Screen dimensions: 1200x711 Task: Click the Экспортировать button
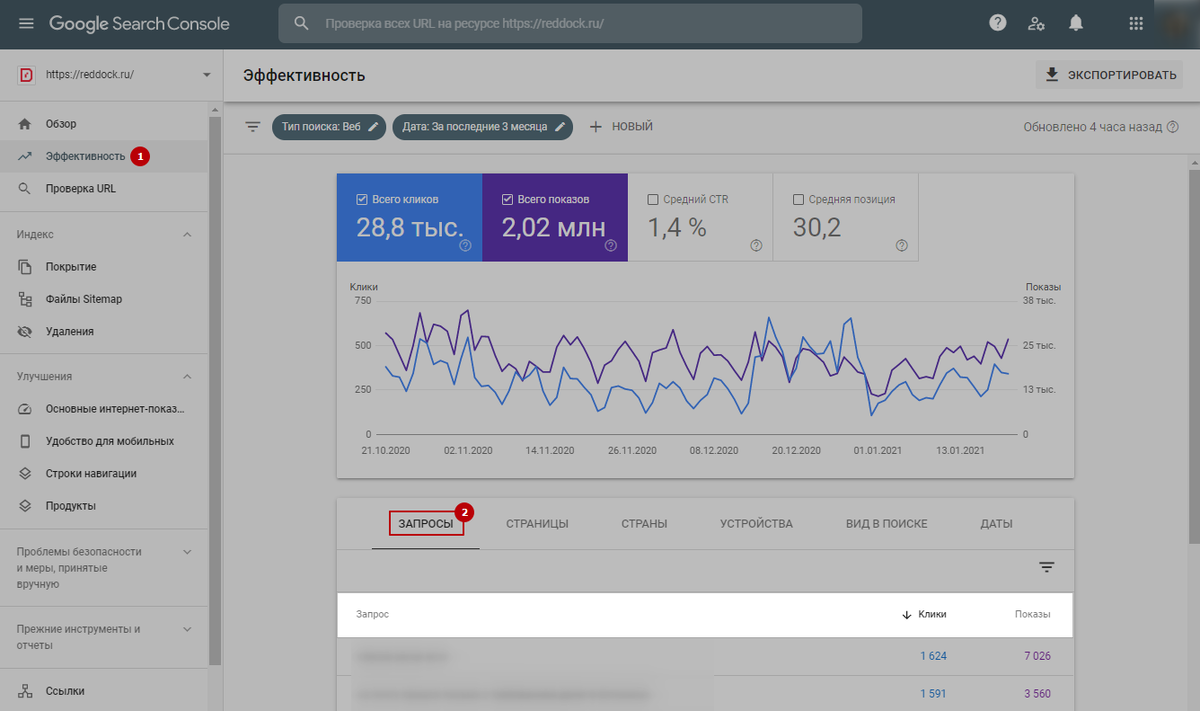point(1108,75)
